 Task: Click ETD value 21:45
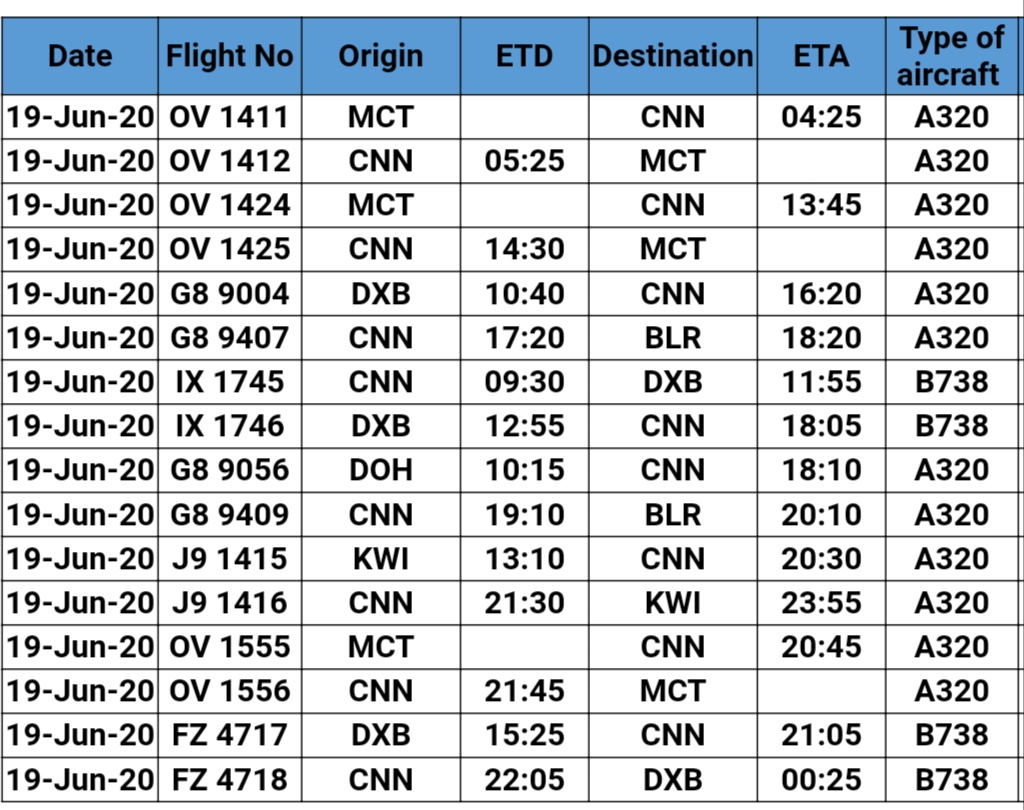(x=524, y=691)
